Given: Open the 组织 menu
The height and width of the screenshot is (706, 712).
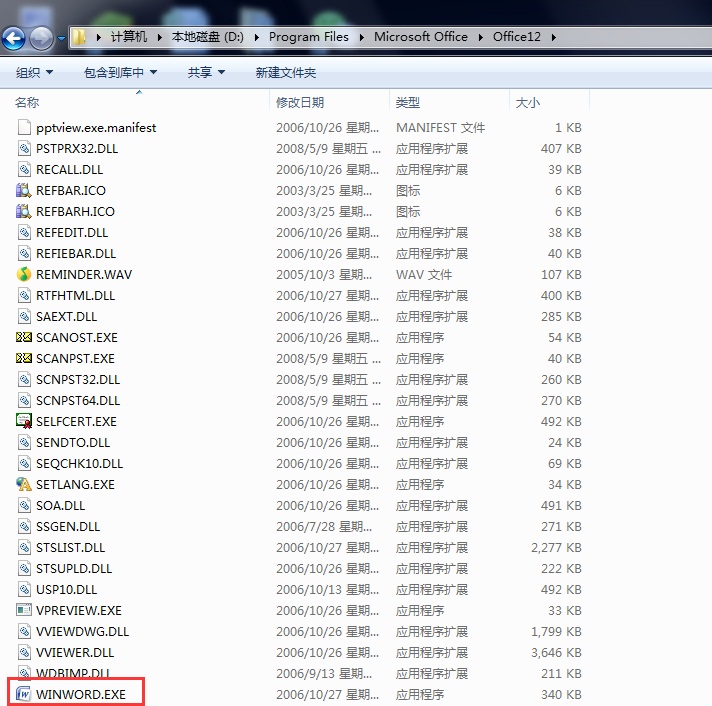Looking at the screenshot, I should (35, 72).
